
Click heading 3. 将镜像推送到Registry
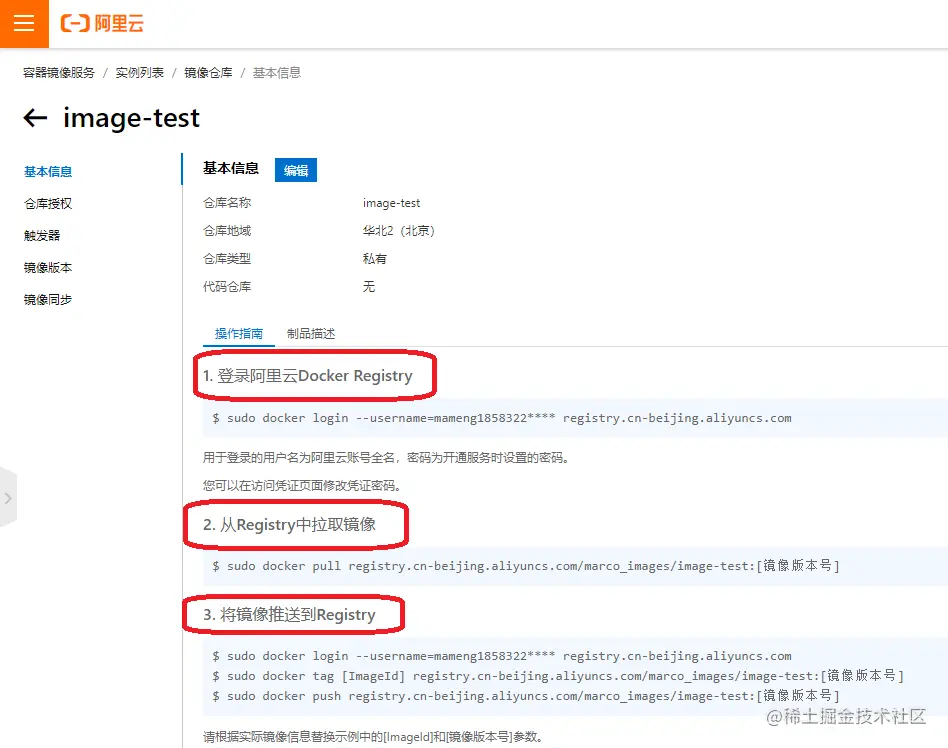[289, 614]
